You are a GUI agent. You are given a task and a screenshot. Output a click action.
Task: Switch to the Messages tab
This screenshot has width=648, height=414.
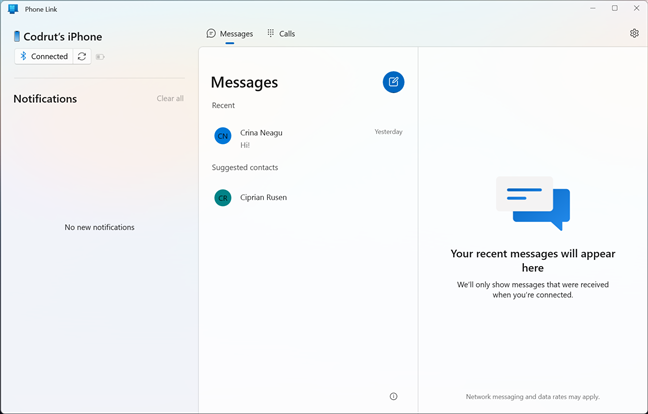230,34
